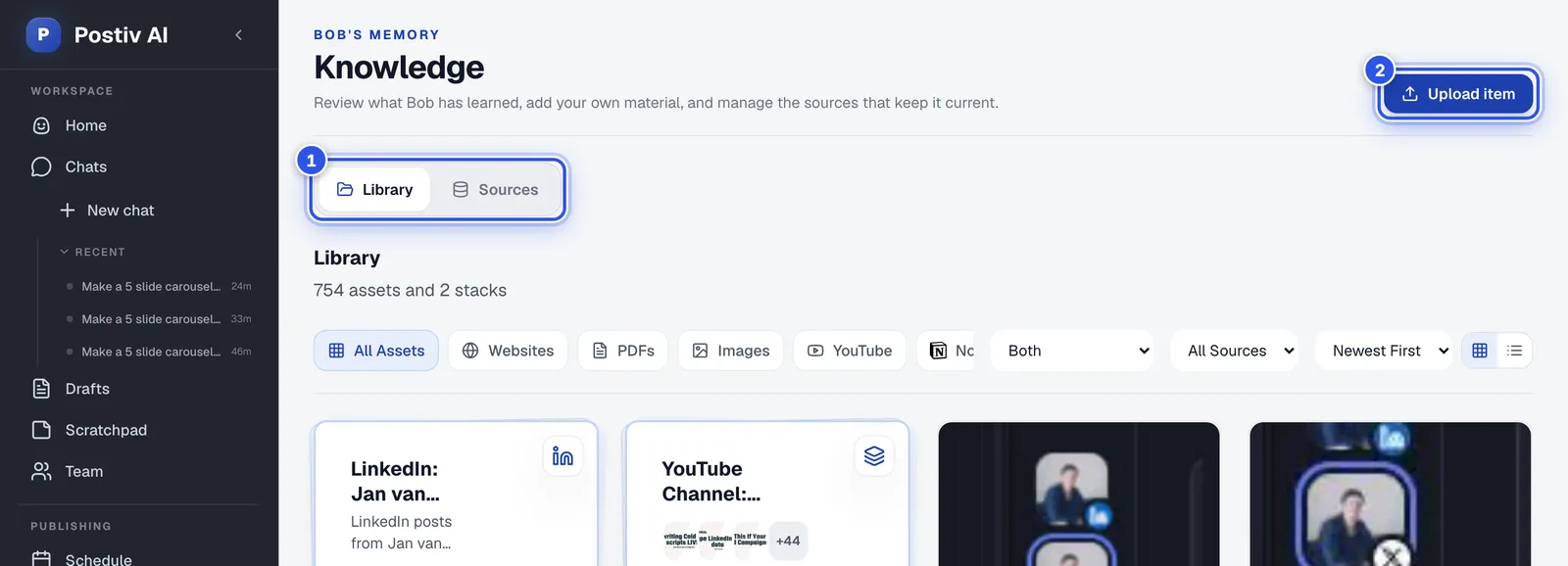The width and height of the screenshot is (1568, 566).
Task: Click the Images picture icon
Action: (701, 351)
